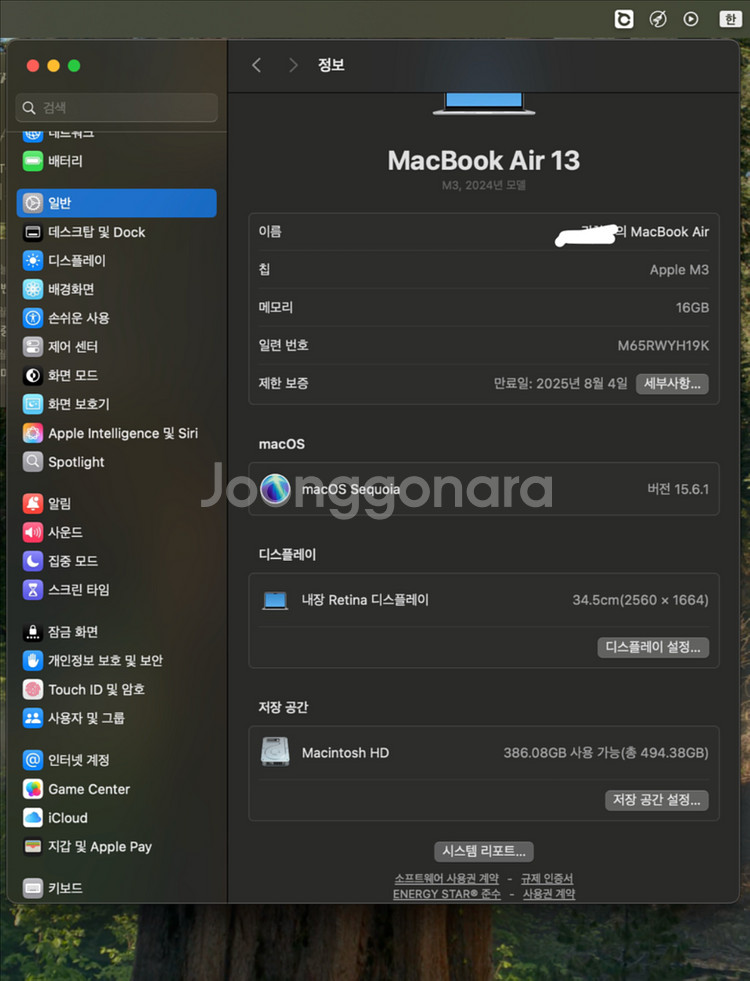The height and width of the screenshot is (981, 750).
Task: Click the chip value Apple M3
Action: 679,270
